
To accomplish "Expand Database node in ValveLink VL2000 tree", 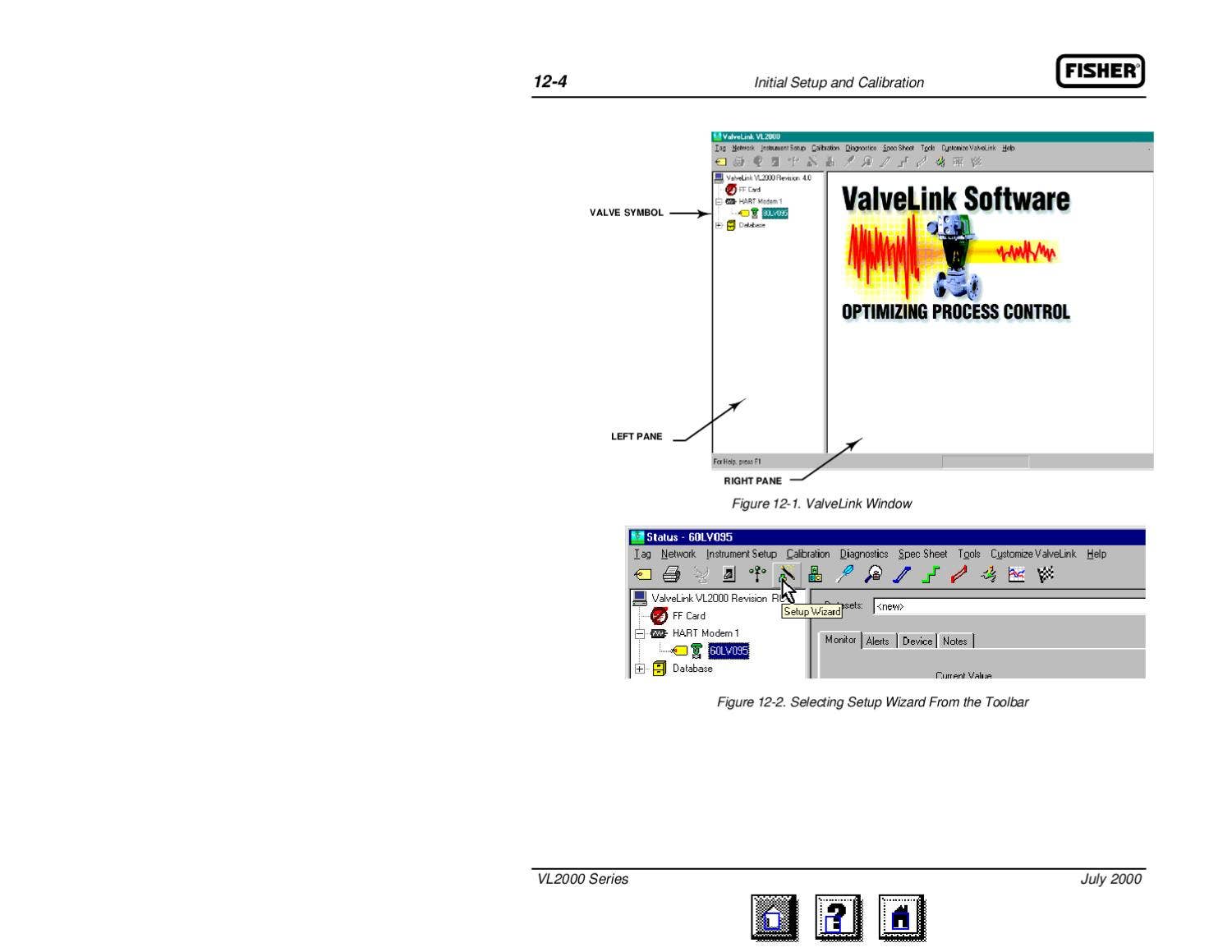I will (719, 225).
